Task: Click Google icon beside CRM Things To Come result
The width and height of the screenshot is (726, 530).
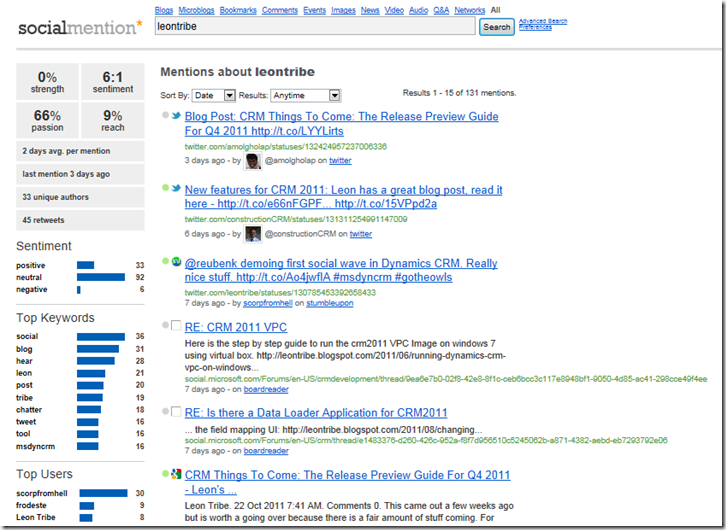Action: click(x=176, y=474)
